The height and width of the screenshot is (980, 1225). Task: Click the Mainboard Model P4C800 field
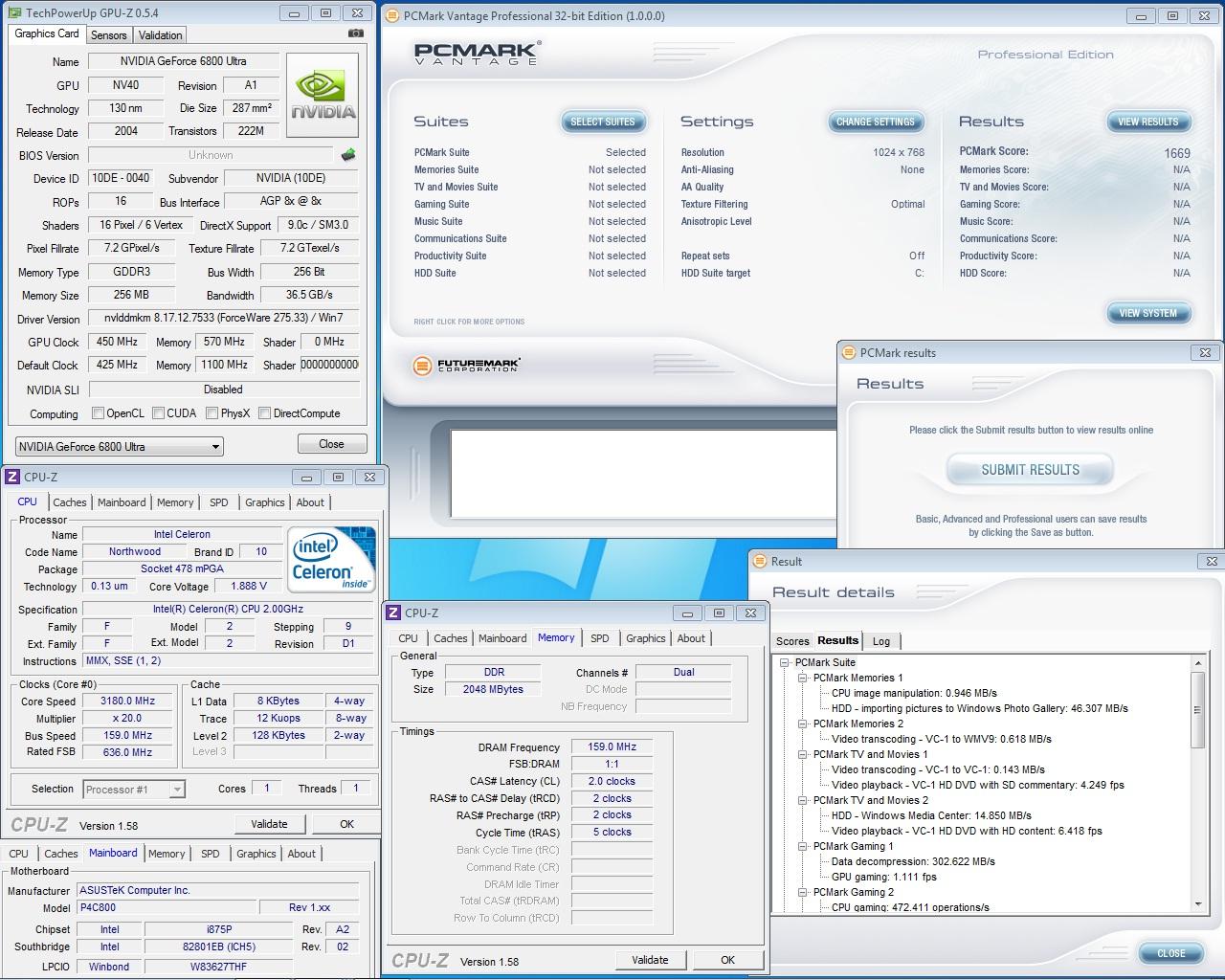point(167,907)
